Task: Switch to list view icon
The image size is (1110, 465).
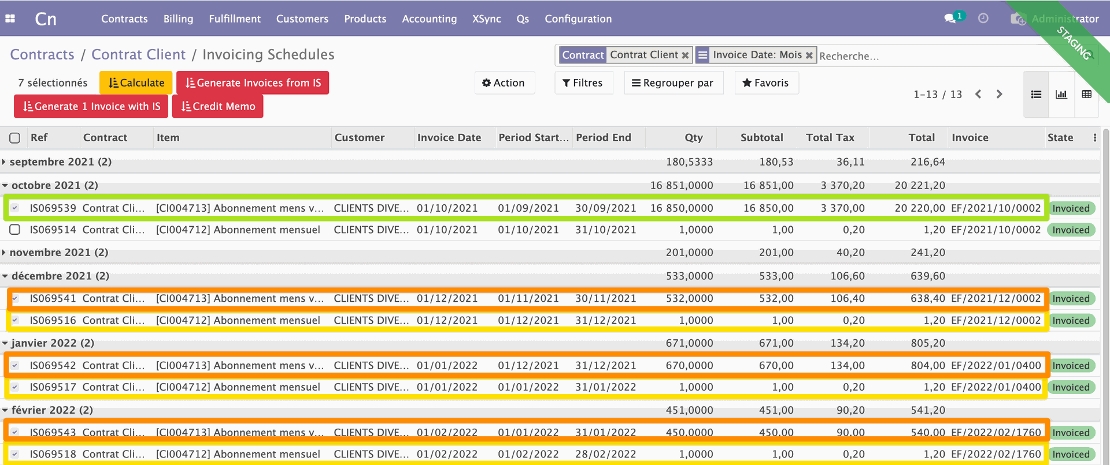Action: [x=1036, y=94]
